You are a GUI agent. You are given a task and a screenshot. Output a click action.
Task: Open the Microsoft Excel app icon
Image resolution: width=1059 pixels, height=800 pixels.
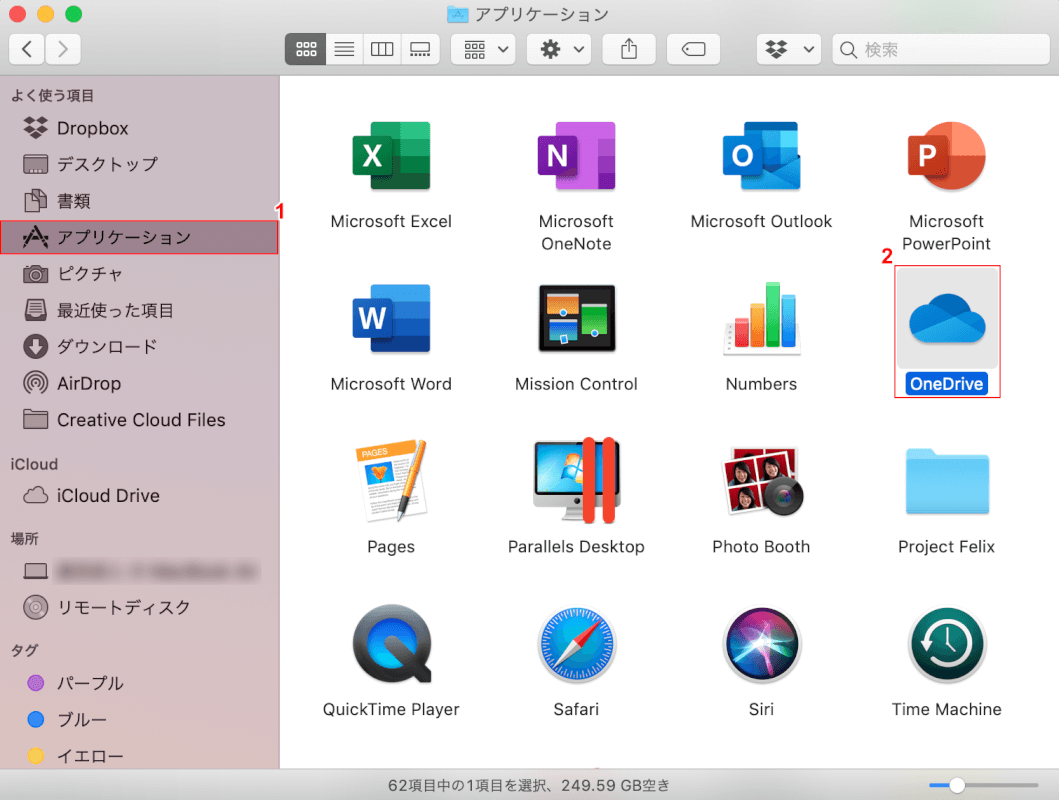point(391,156)
